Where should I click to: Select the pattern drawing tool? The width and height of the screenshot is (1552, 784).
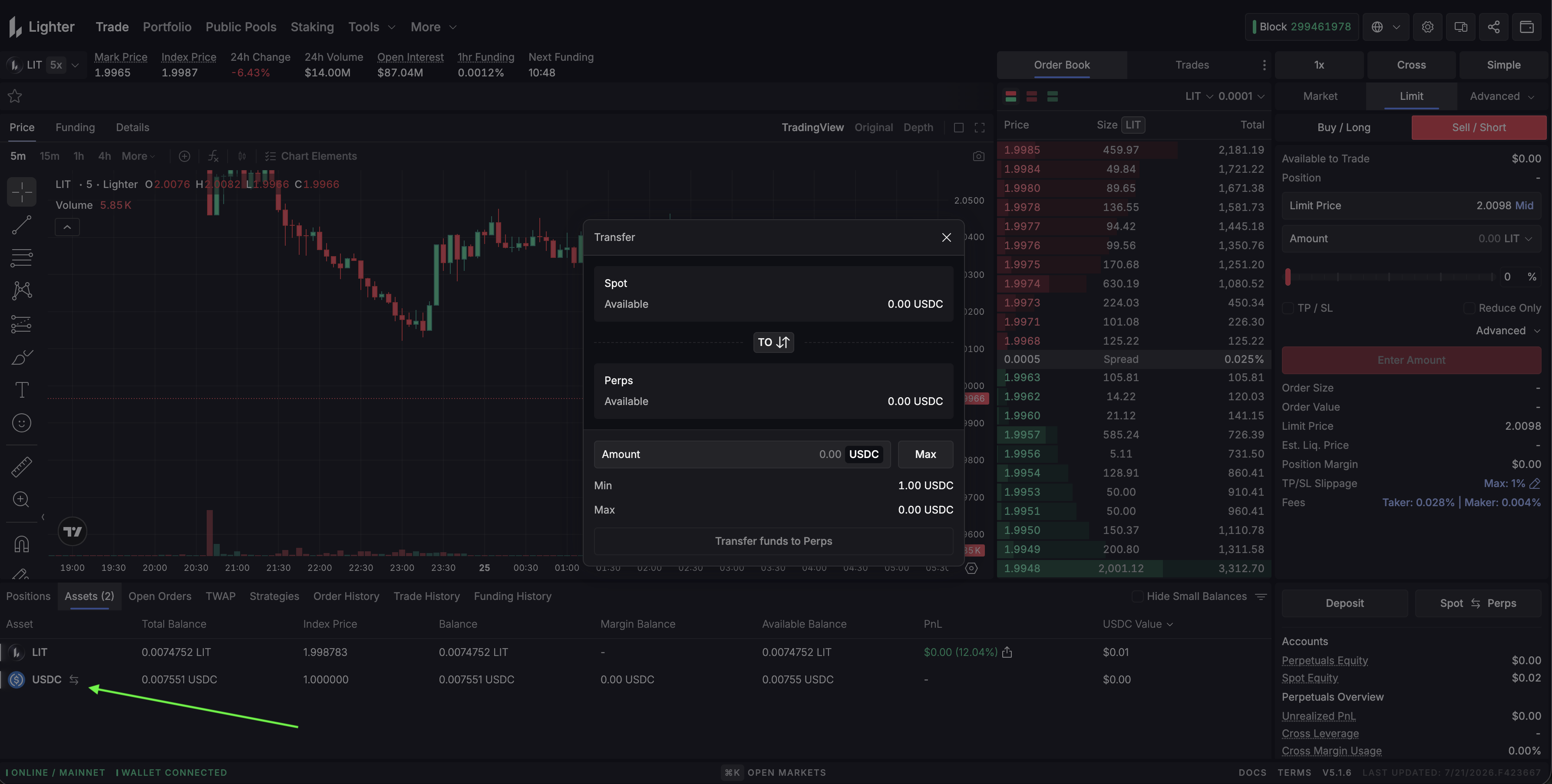(x=22, y=291)
